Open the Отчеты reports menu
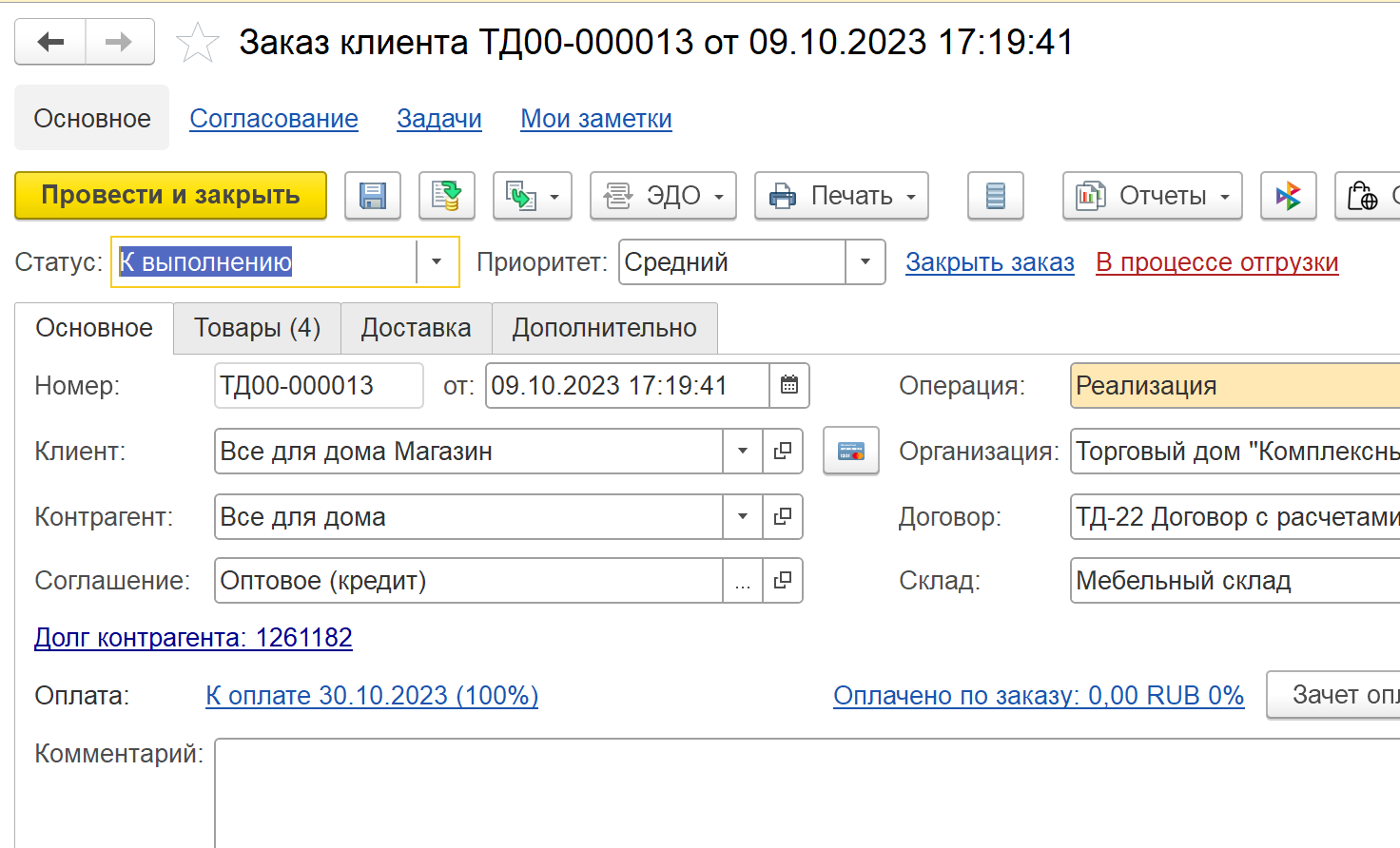 point(1153,196)
